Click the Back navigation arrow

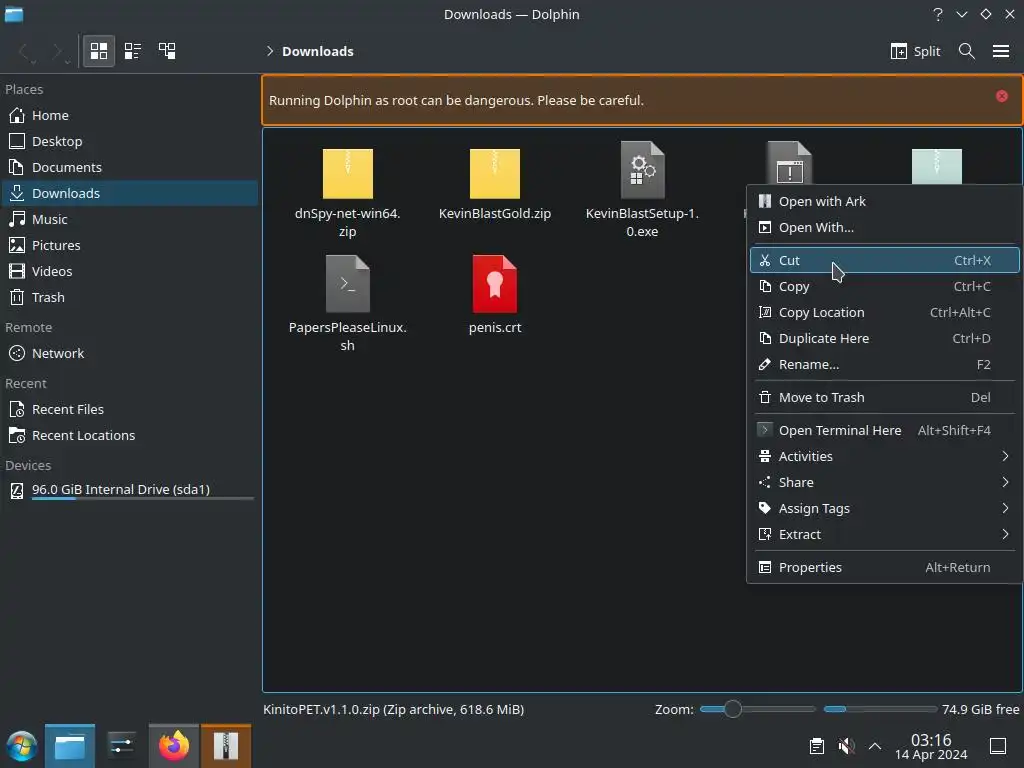pyautogui.click(x=24, y=51)
